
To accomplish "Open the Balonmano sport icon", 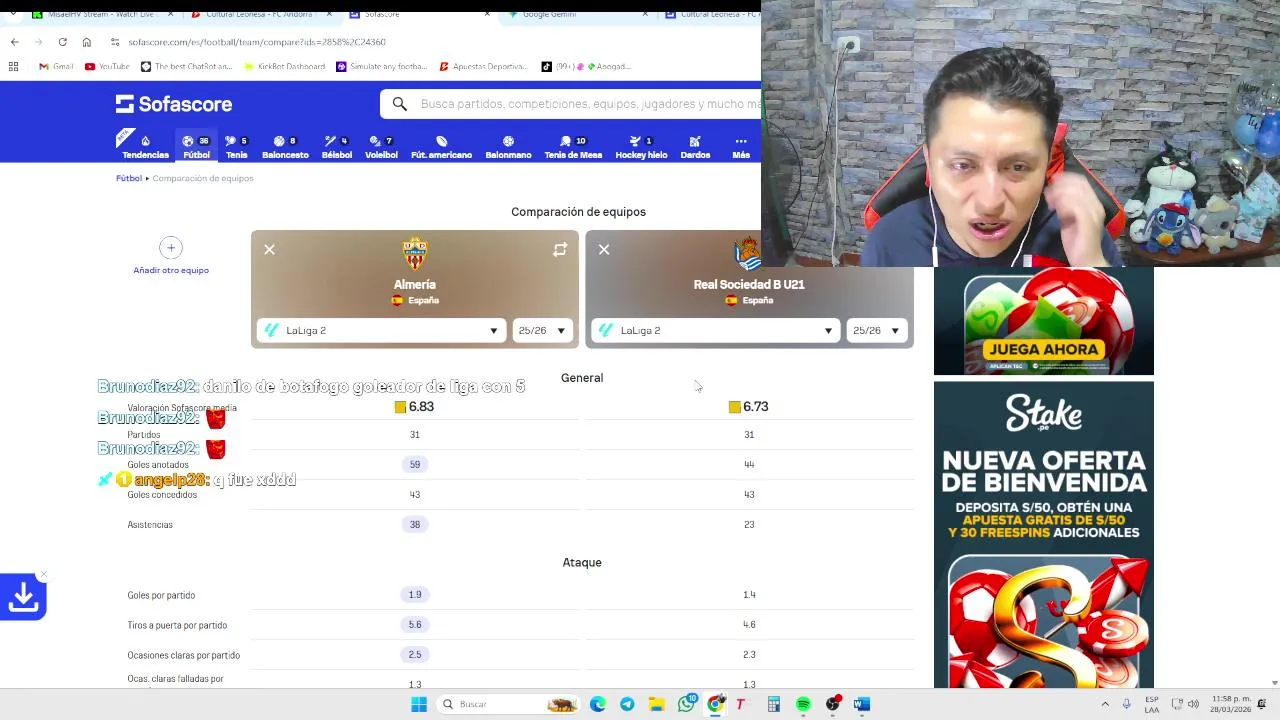I will tap(508, 147).
